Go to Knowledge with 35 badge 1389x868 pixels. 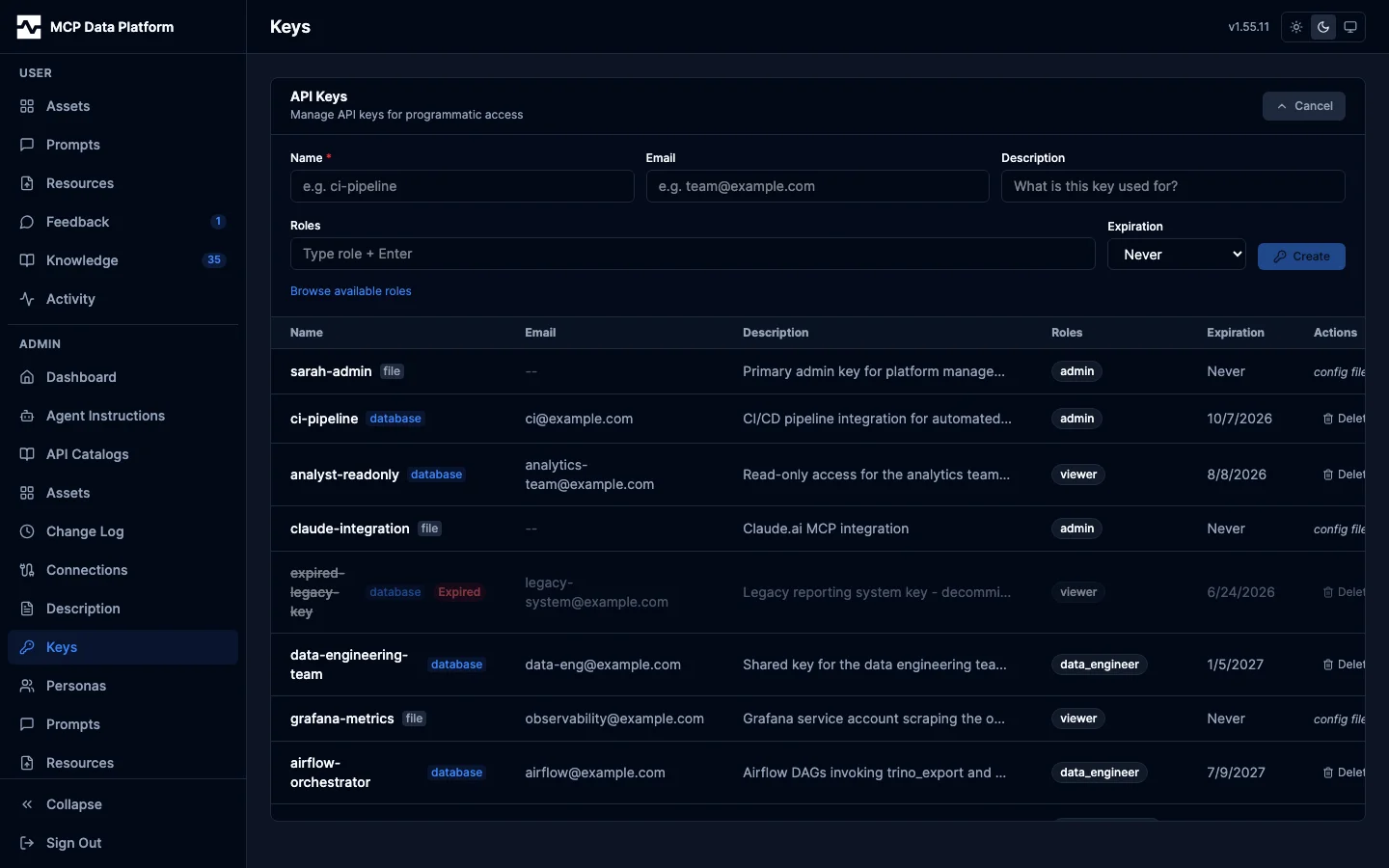123,260
